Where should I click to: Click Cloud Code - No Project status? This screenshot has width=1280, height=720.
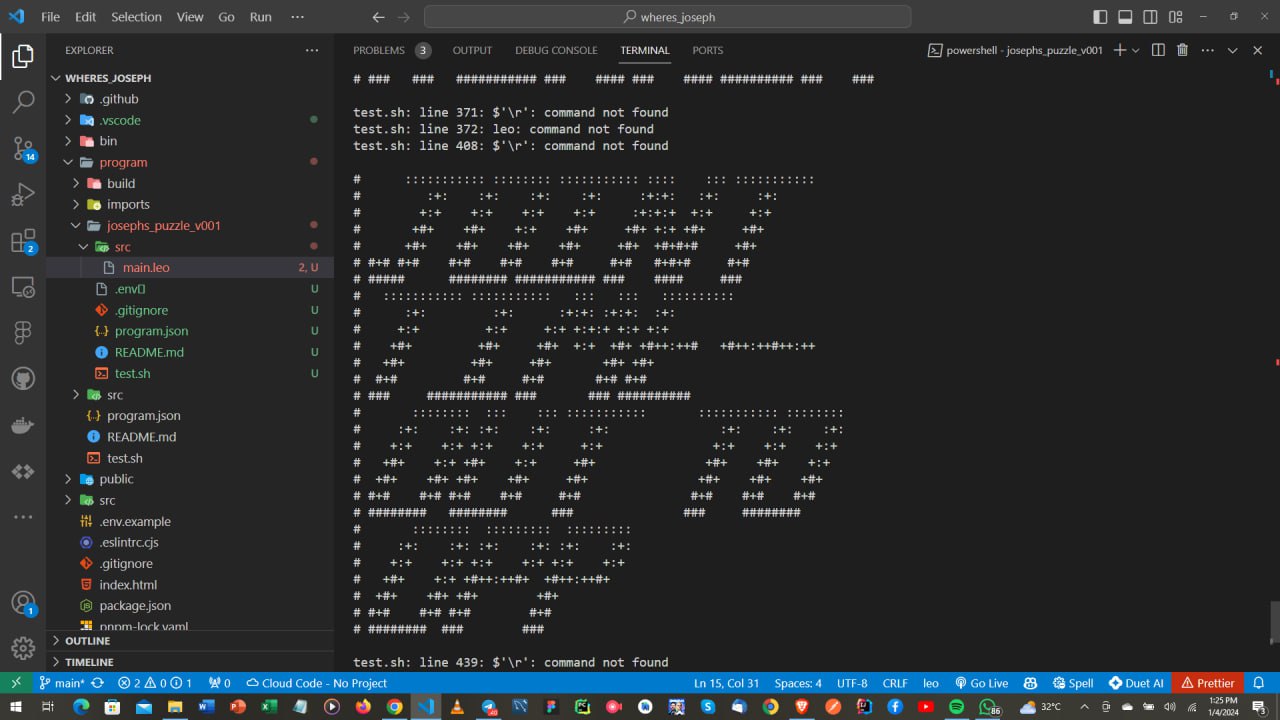pyautogui.click(x=317, y=683)
